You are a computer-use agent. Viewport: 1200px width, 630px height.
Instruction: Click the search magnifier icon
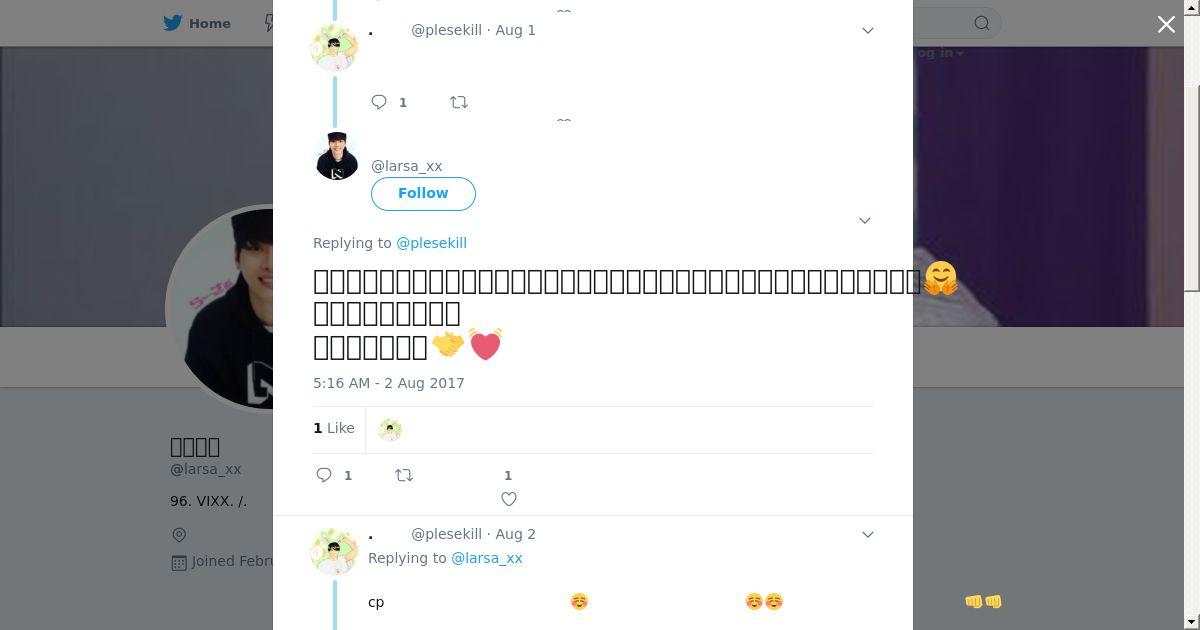[982, 23]
